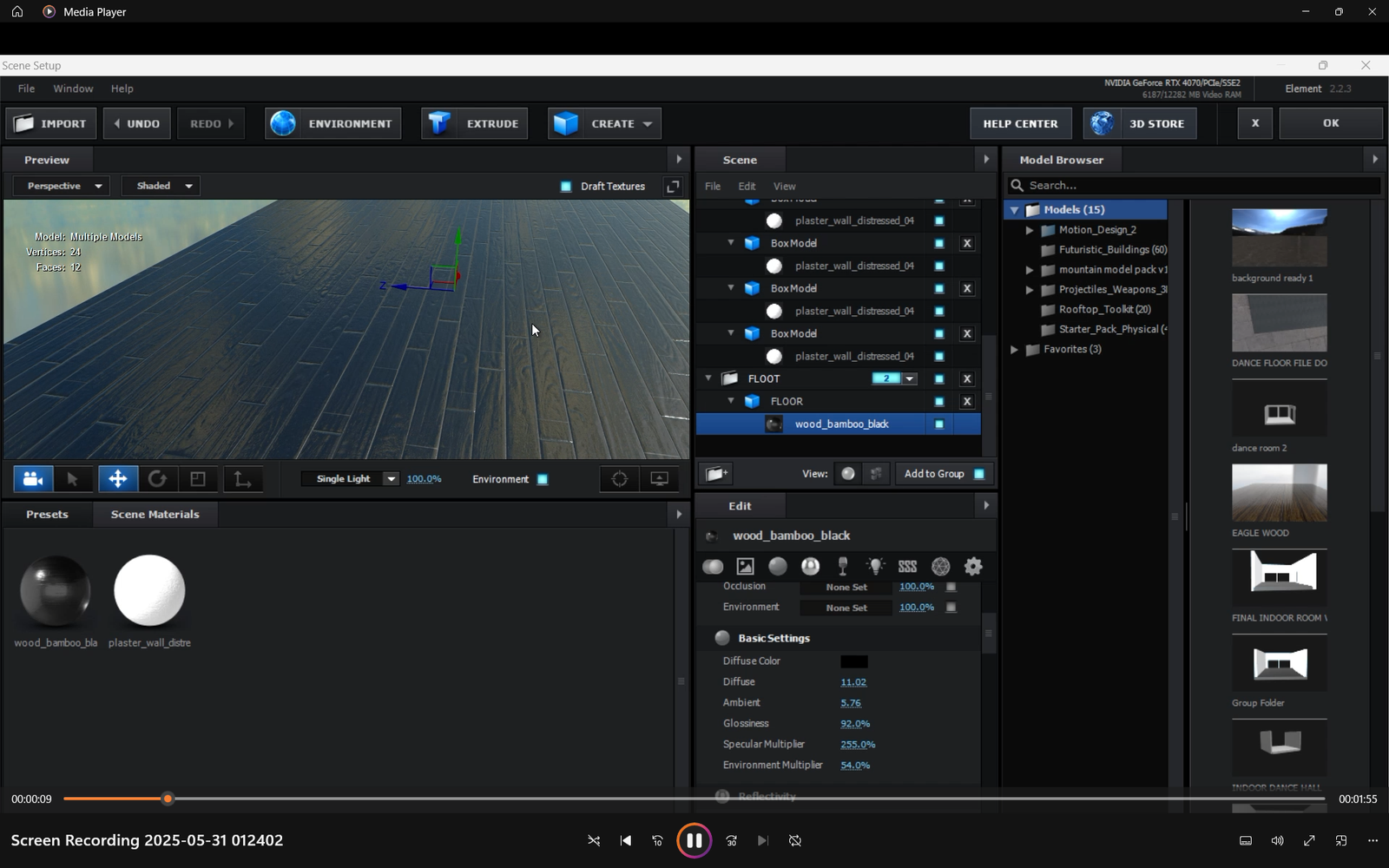Shuffle playback in Media Player

tap(594, 840)
